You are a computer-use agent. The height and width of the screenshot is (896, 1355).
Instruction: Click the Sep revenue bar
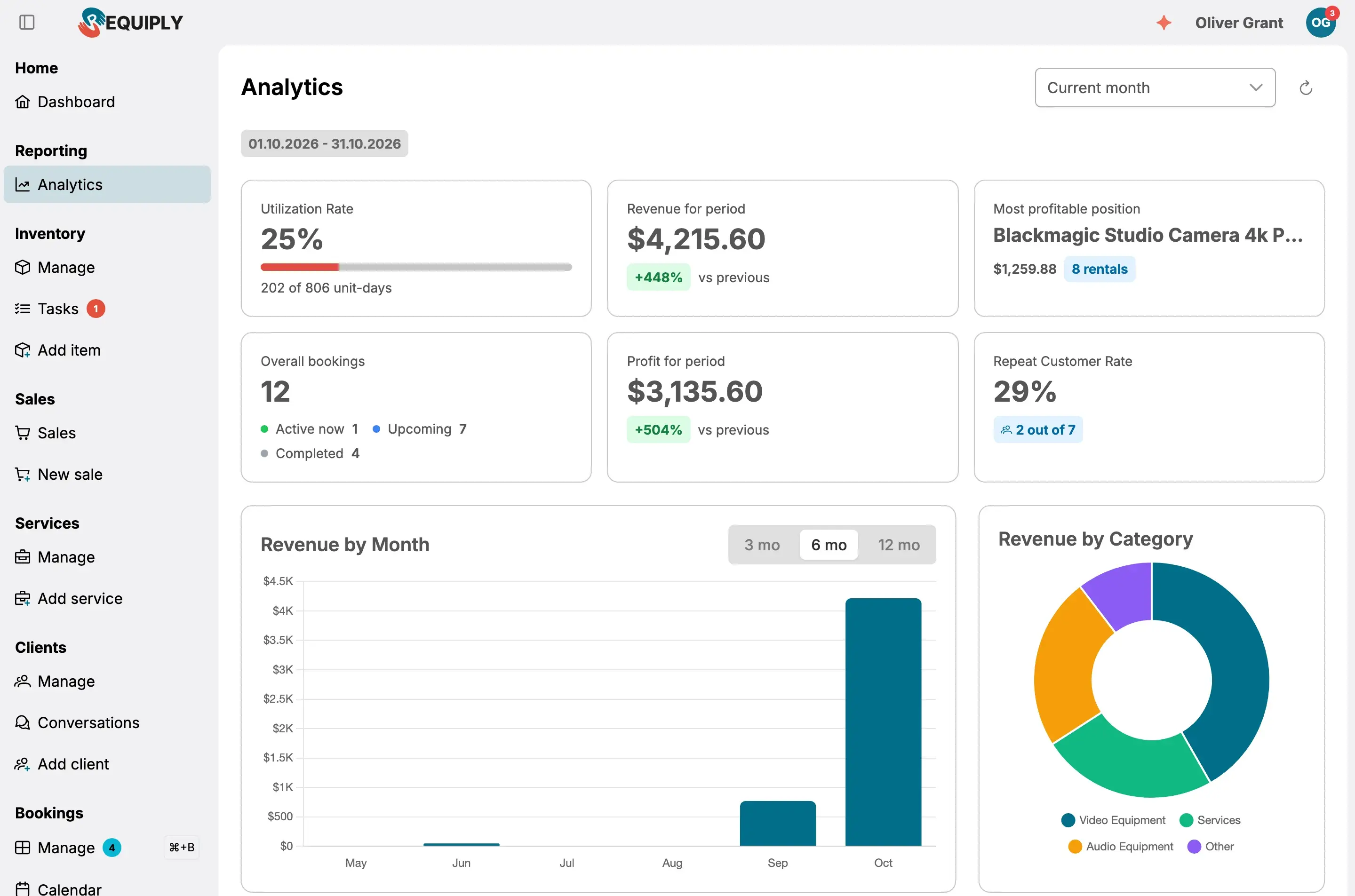click(777, 823)
